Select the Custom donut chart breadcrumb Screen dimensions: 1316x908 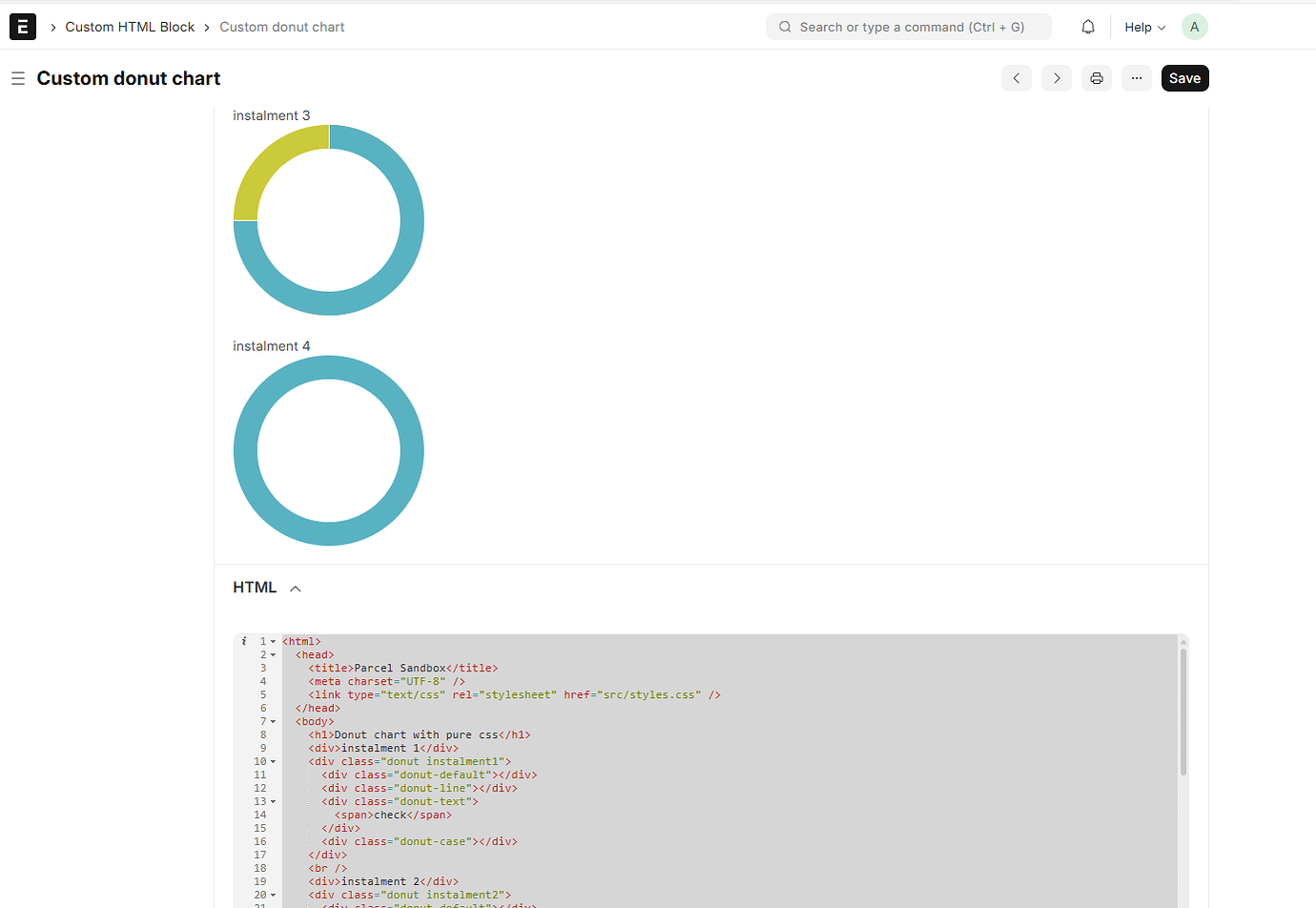tap(281, 26)
